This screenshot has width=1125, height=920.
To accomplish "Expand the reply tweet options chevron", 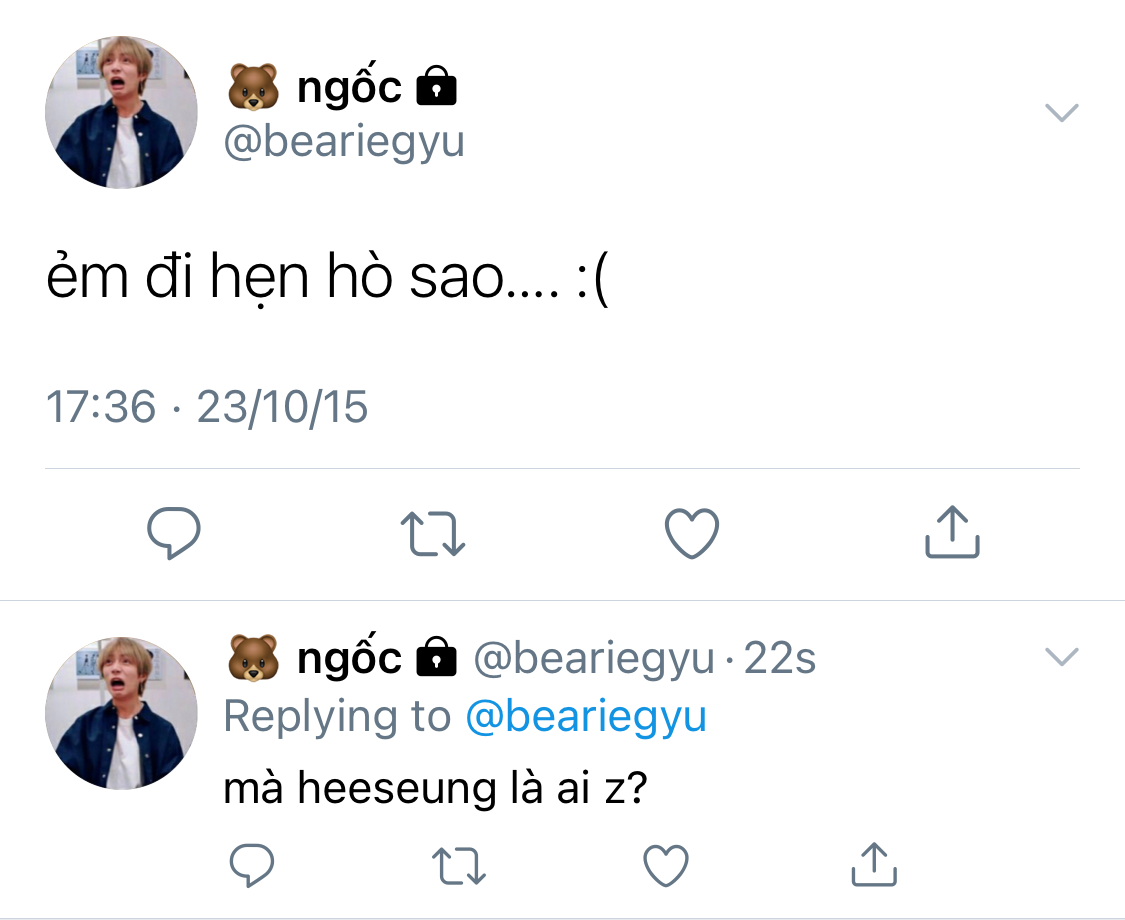I will pos(1061,657).
